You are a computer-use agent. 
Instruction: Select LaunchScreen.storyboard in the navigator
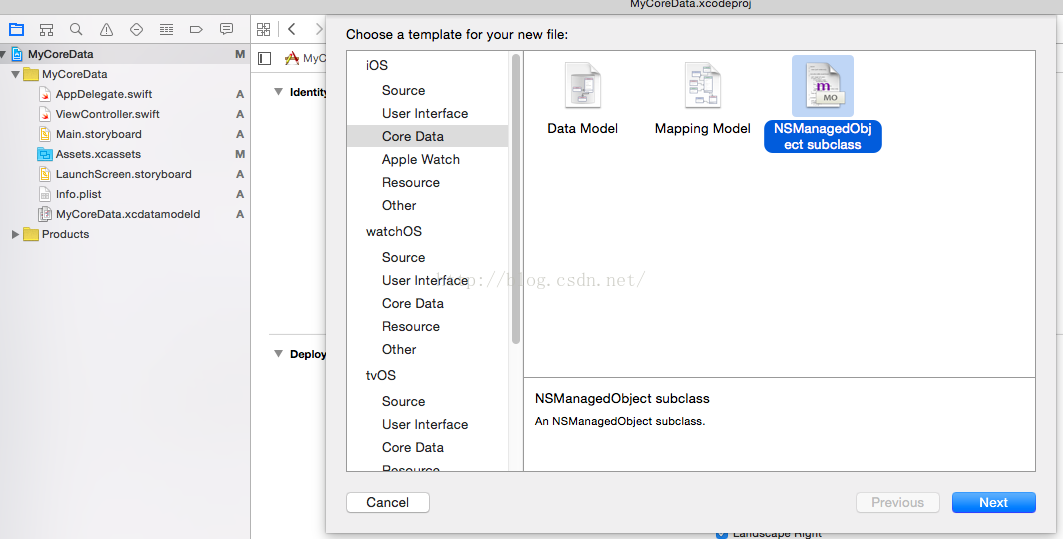point(123,174)
